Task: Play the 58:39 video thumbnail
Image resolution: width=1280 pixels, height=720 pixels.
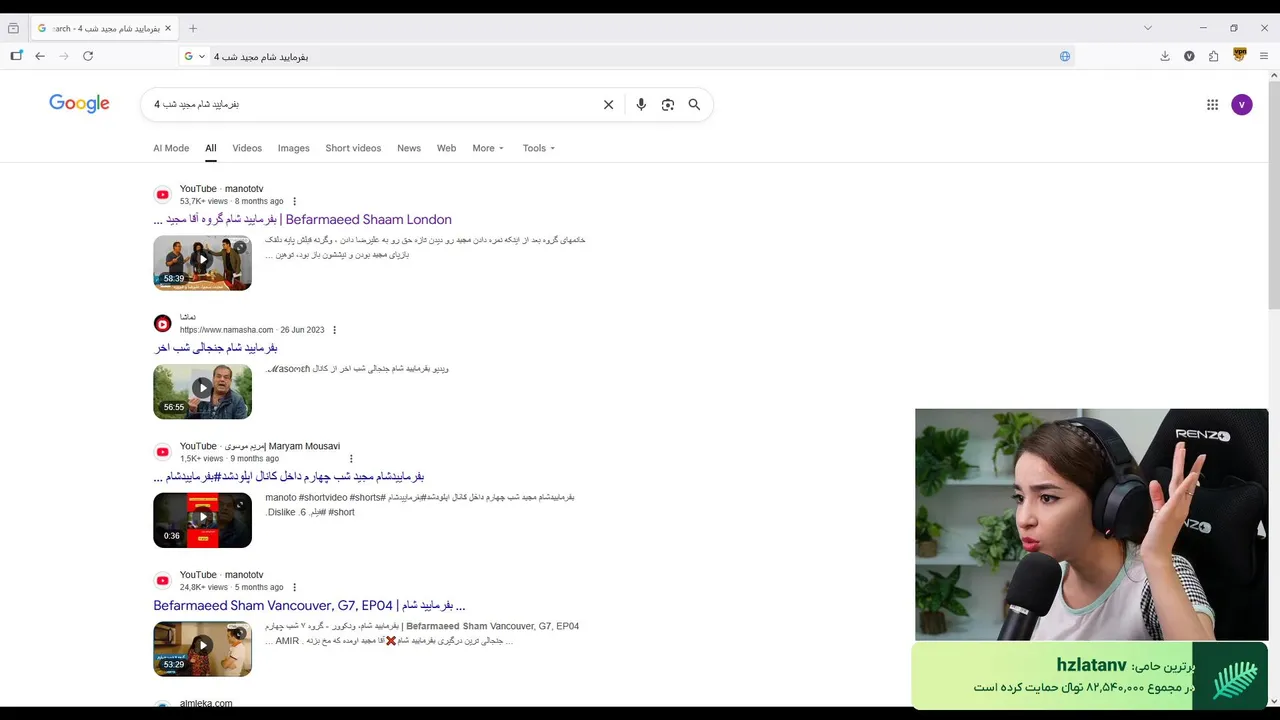Action: pos(202,263)
